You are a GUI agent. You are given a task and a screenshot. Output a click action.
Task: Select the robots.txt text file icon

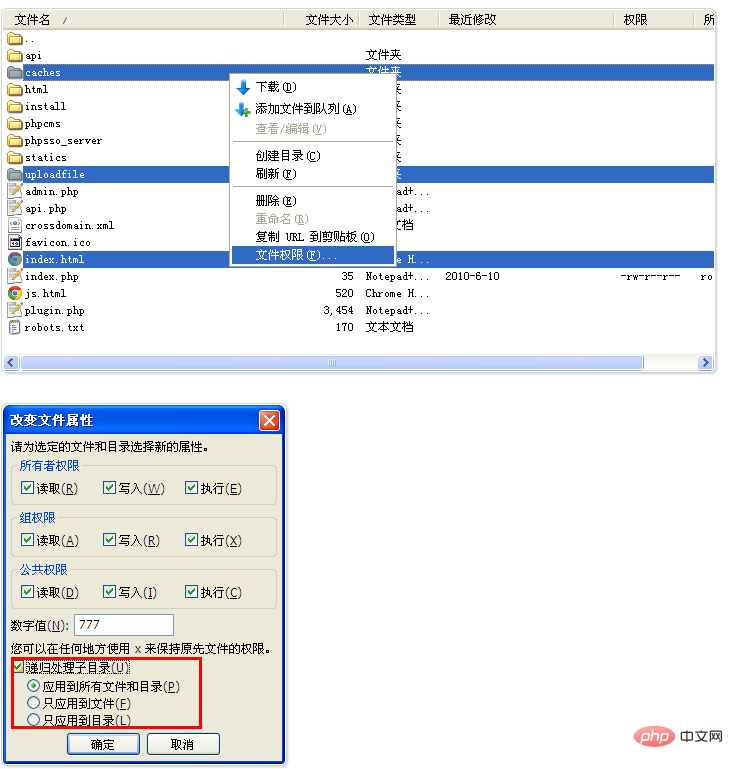pyautogui.click(x=15, y=327)
